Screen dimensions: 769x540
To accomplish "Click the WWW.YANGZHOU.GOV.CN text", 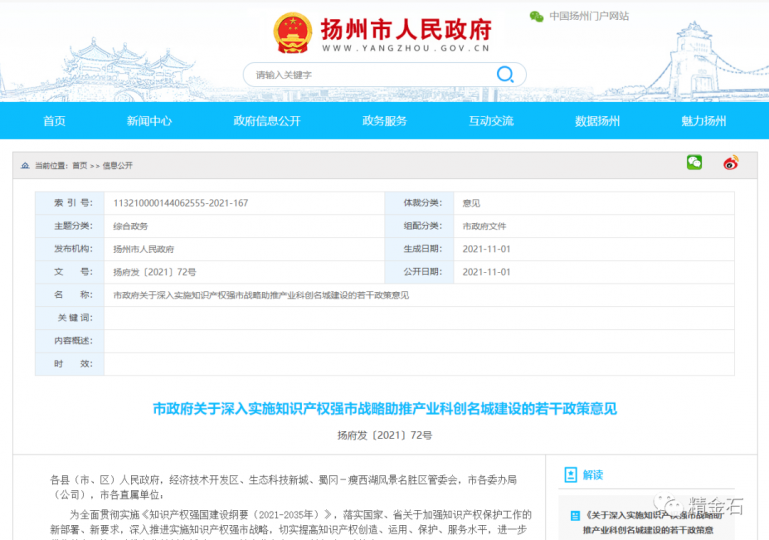I will coord(406,48).
